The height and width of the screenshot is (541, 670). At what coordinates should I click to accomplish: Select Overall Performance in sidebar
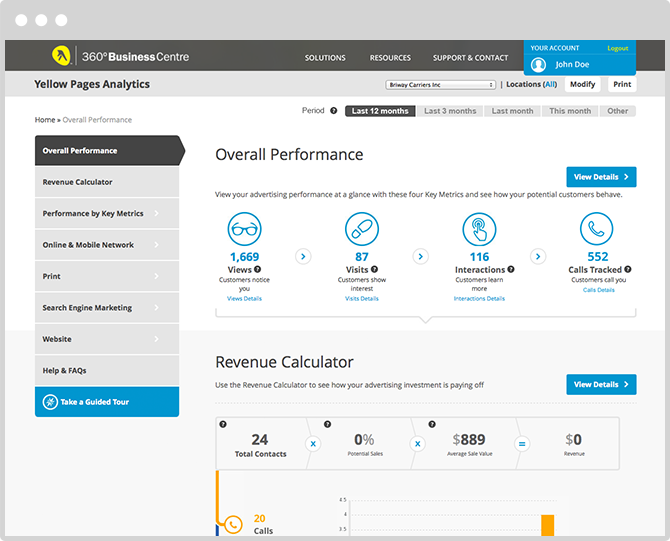[x=109, y=150]
